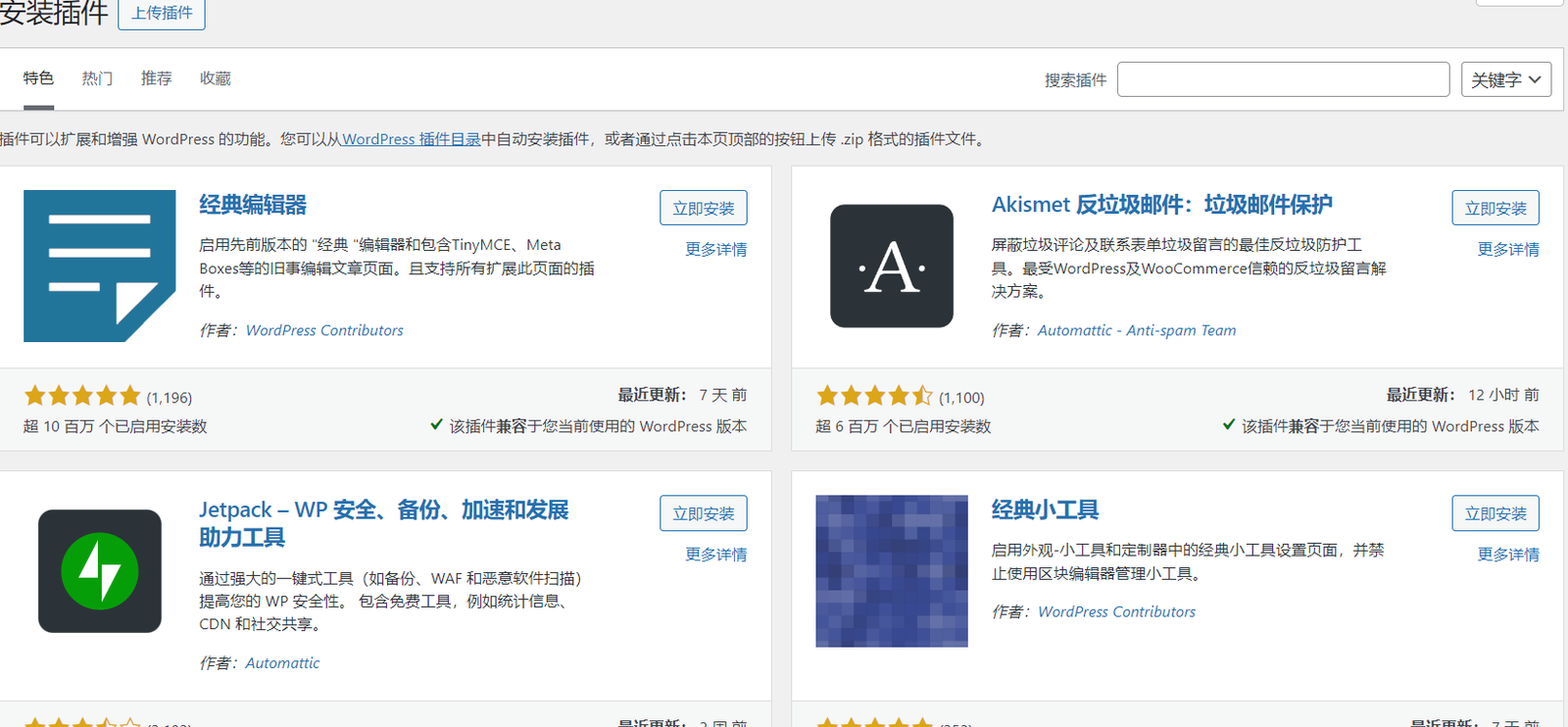Click the 最近更新: 12 小时 前 text

(x=1462, y=395)
